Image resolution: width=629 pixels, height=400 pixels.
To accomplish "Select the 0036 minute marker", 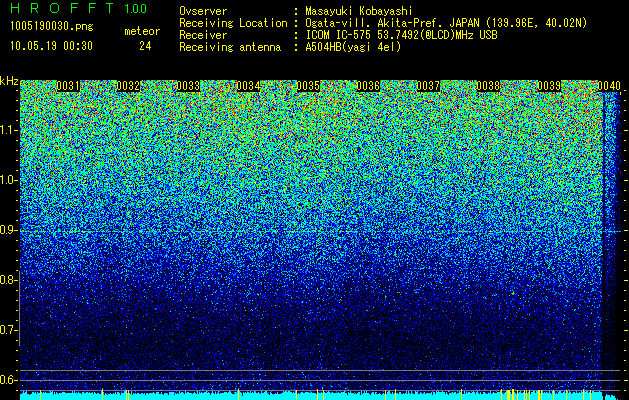I will [368, 86].
